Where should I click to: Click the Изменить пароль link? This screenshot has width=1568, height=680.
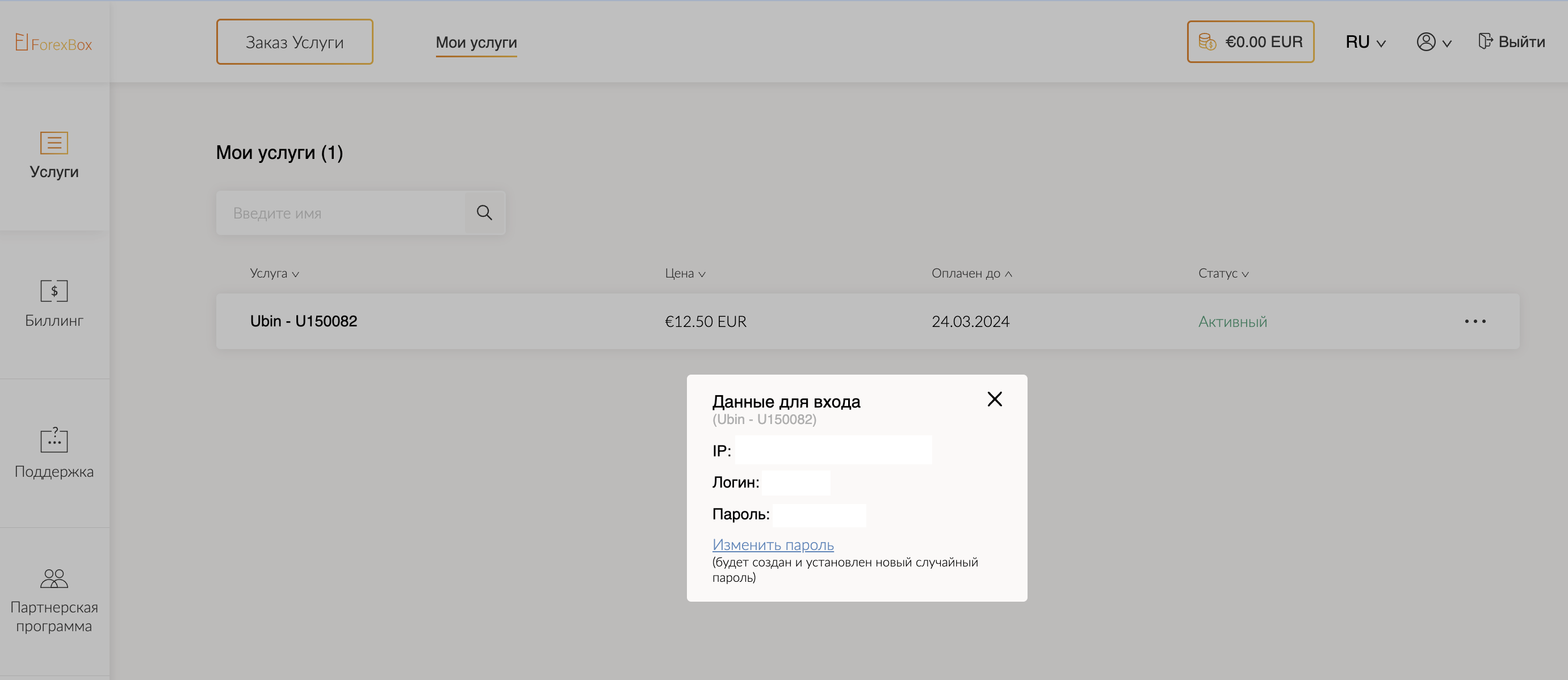(x=773, y=545)
